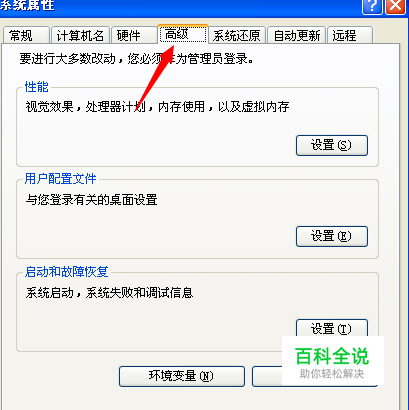The width and height of the screenshot is (409, 410).
Task: Click the 环境变量(N) button
Action: point(182,376)
